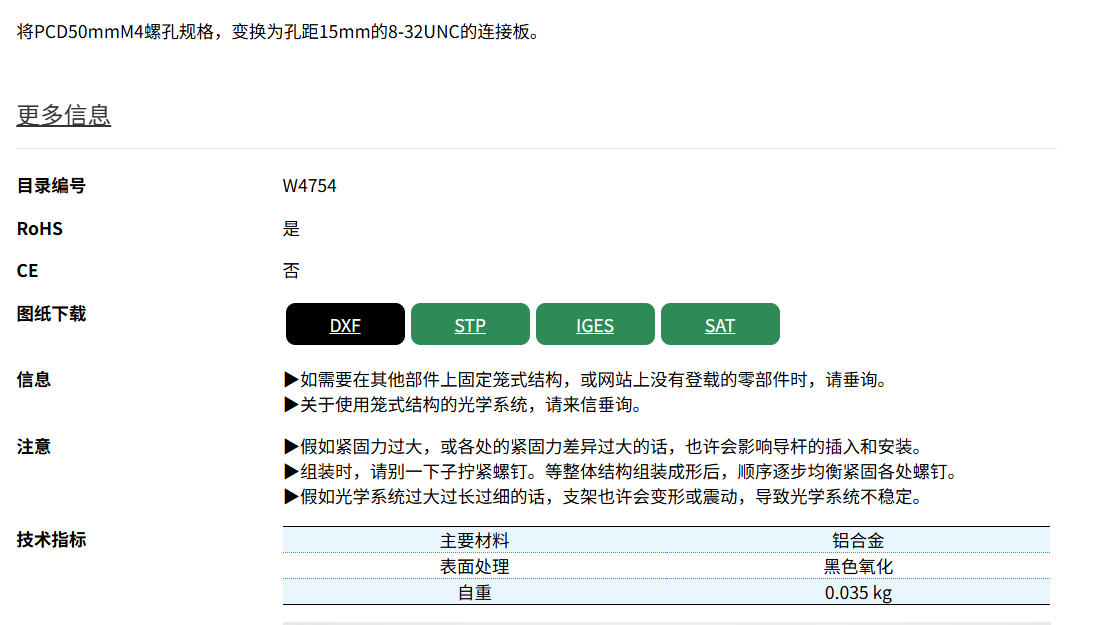Click the 目录编号 row label
The width and height of the screenshot is (1105, 625).
[51, 186]
